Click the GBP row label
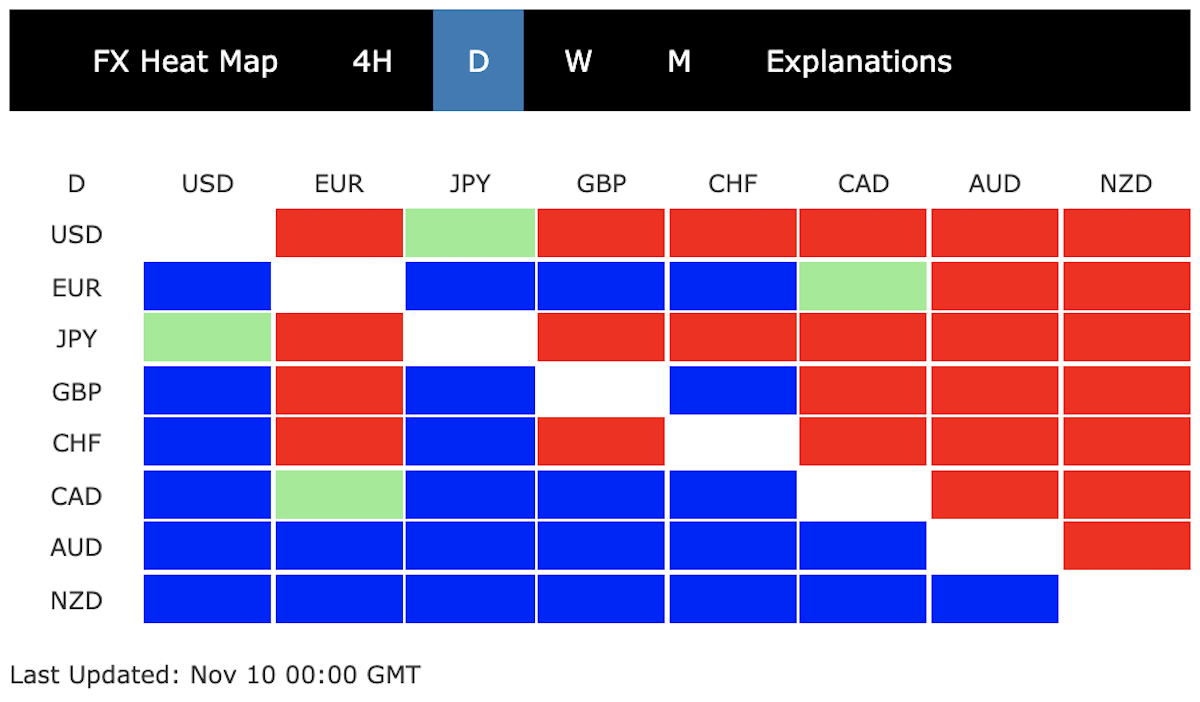Viewport: 1200px width, 702px height. point(77,391)
